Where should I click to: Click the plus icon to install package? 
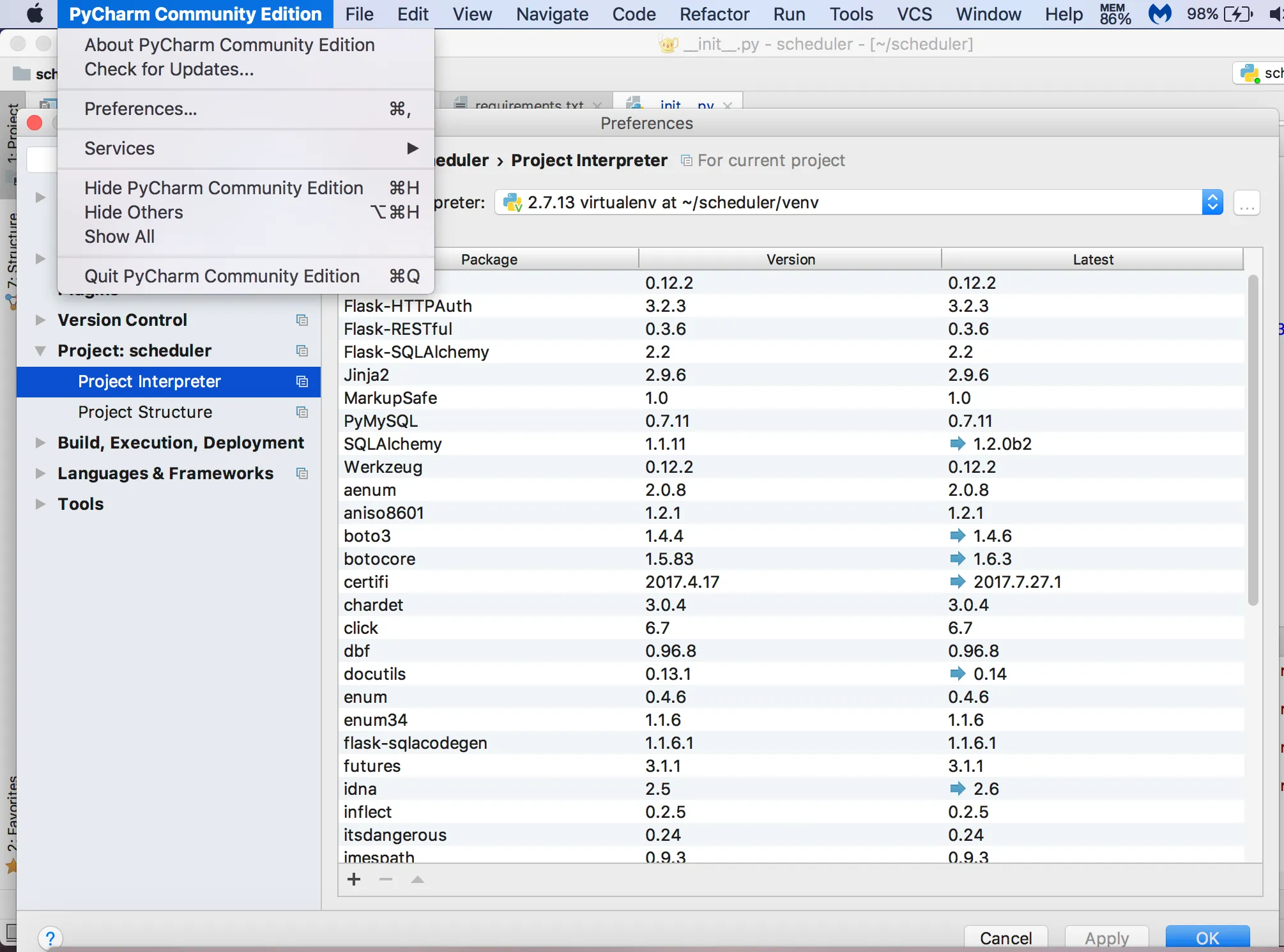(354, 880)
